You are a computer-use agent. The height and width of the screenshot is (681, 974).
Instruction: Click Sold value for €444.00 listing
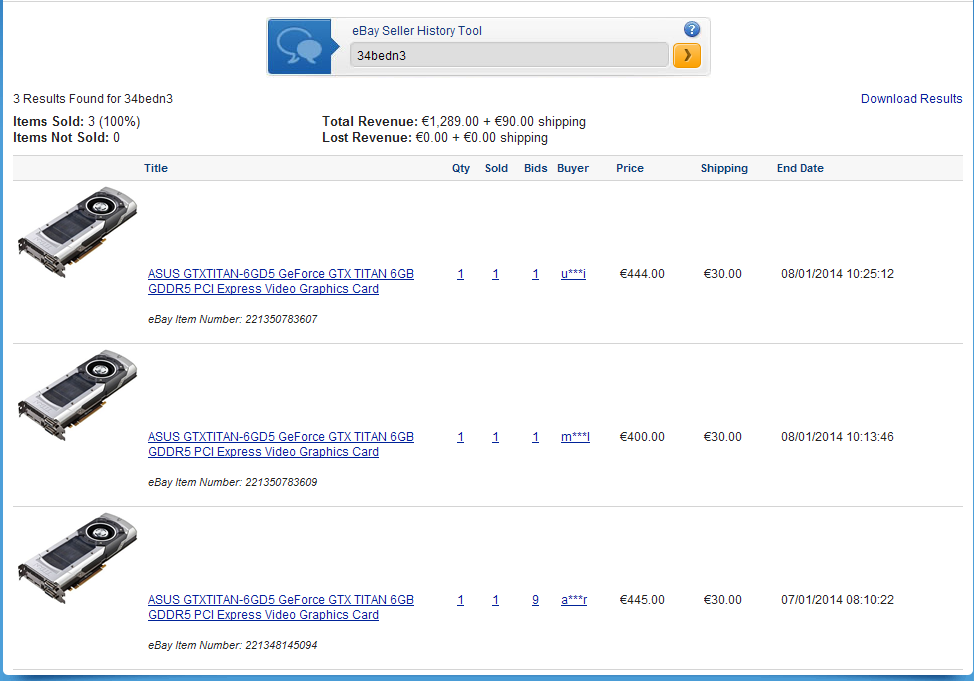[x=495, y=274]
